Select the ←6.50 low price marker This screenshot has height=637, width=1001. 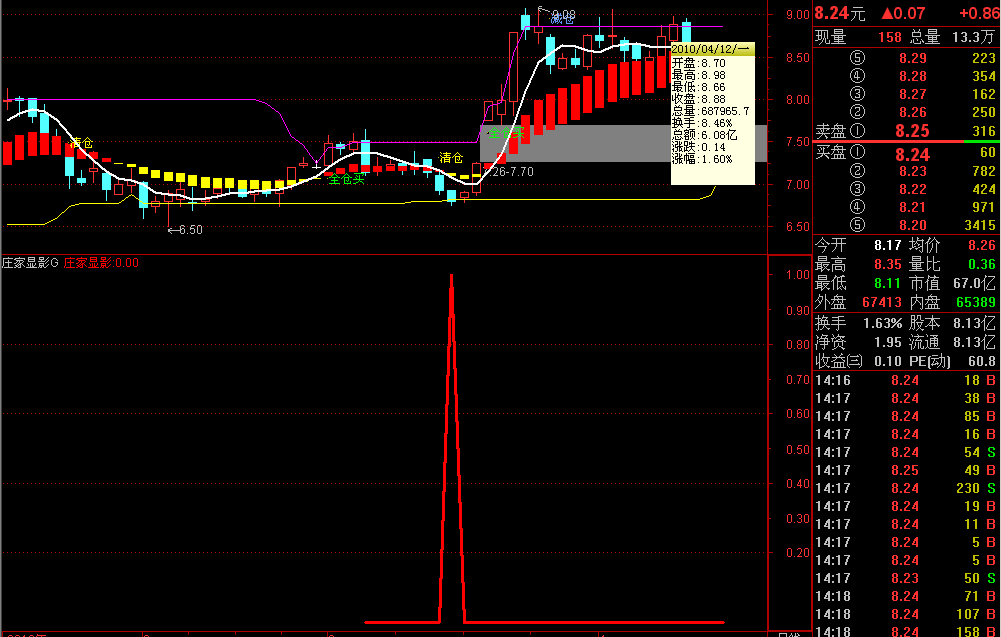point(185,230)
